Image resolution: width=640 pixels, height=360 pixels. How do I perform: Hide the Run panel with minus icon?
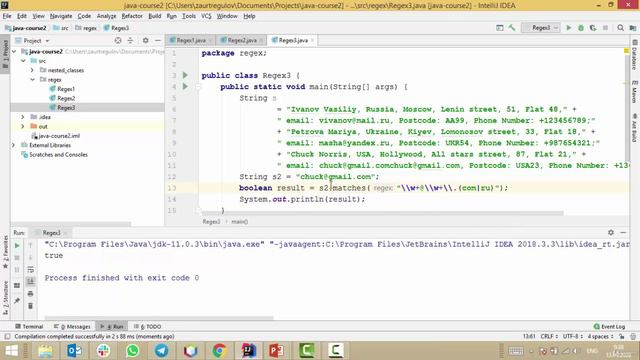[x=623, y=232]
